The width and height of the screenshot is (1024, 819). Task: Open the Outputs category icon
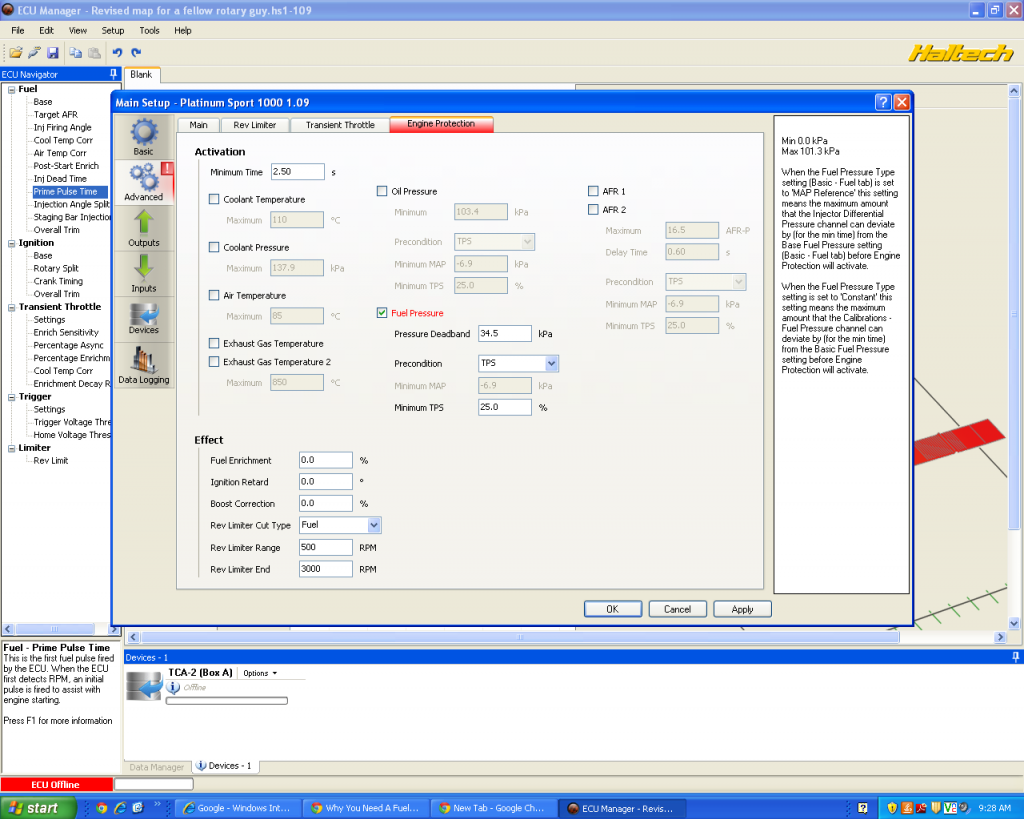pos(144,229)
